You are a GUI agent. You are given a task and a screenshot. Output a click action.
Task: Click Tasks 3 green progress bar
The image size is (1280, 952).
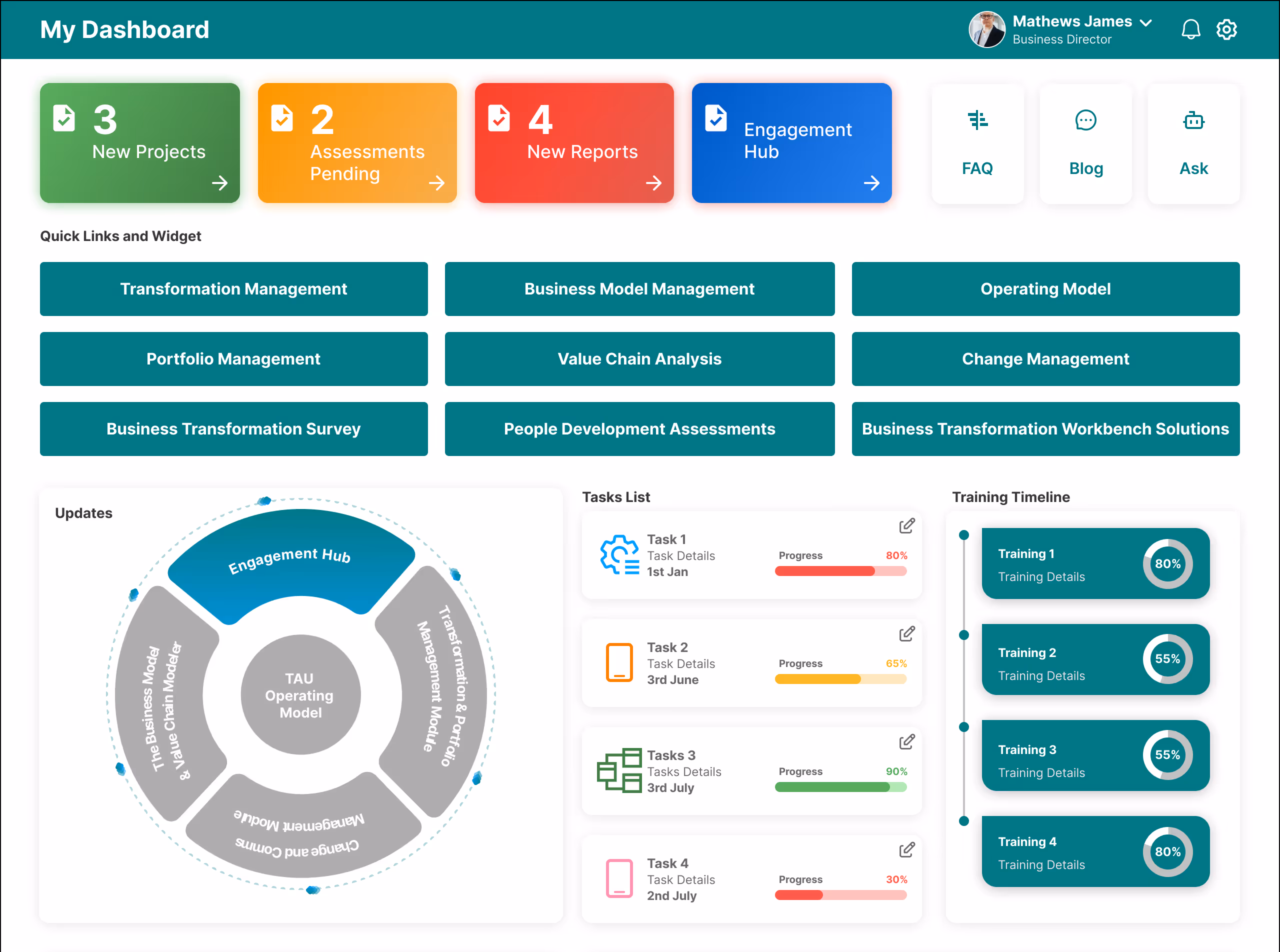pos(841,787)
